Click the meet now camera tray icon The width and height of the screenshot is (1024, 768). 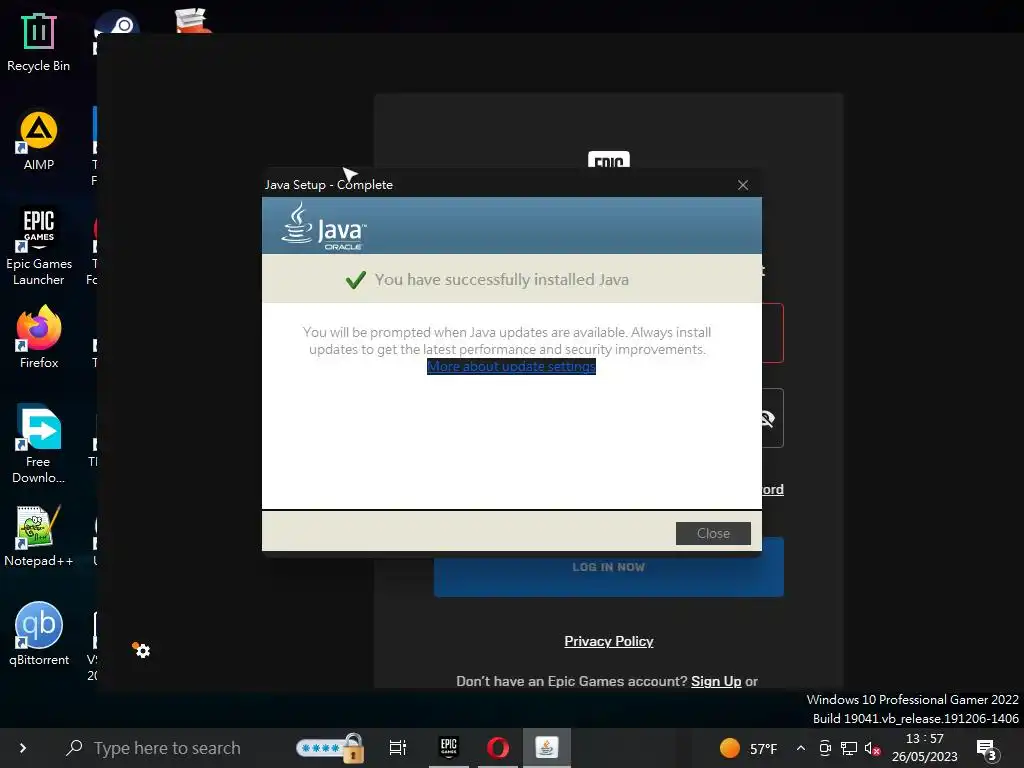825,748
